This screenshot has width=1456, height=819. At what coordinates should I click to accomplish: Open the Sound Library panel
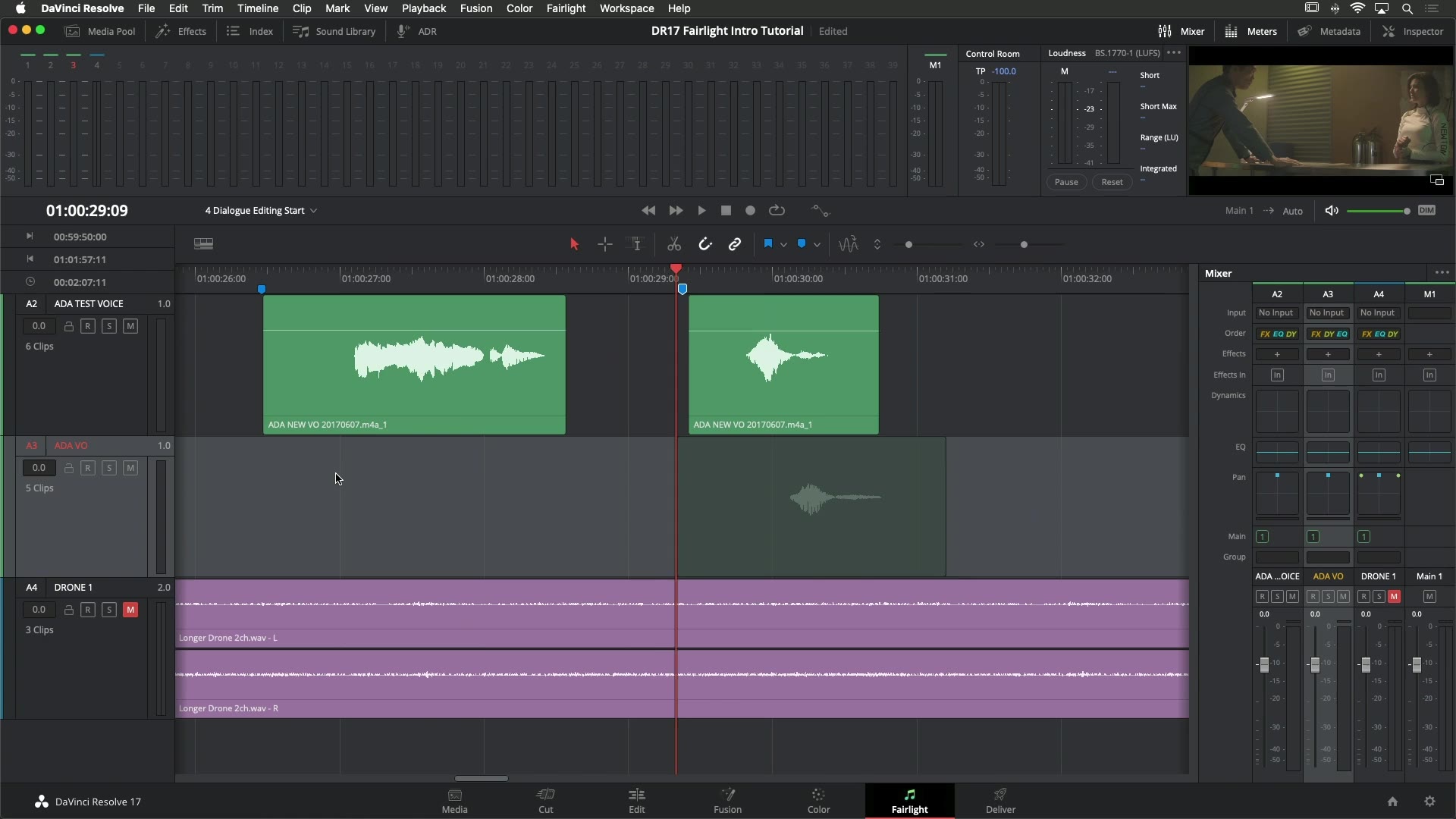pos(334,31)
